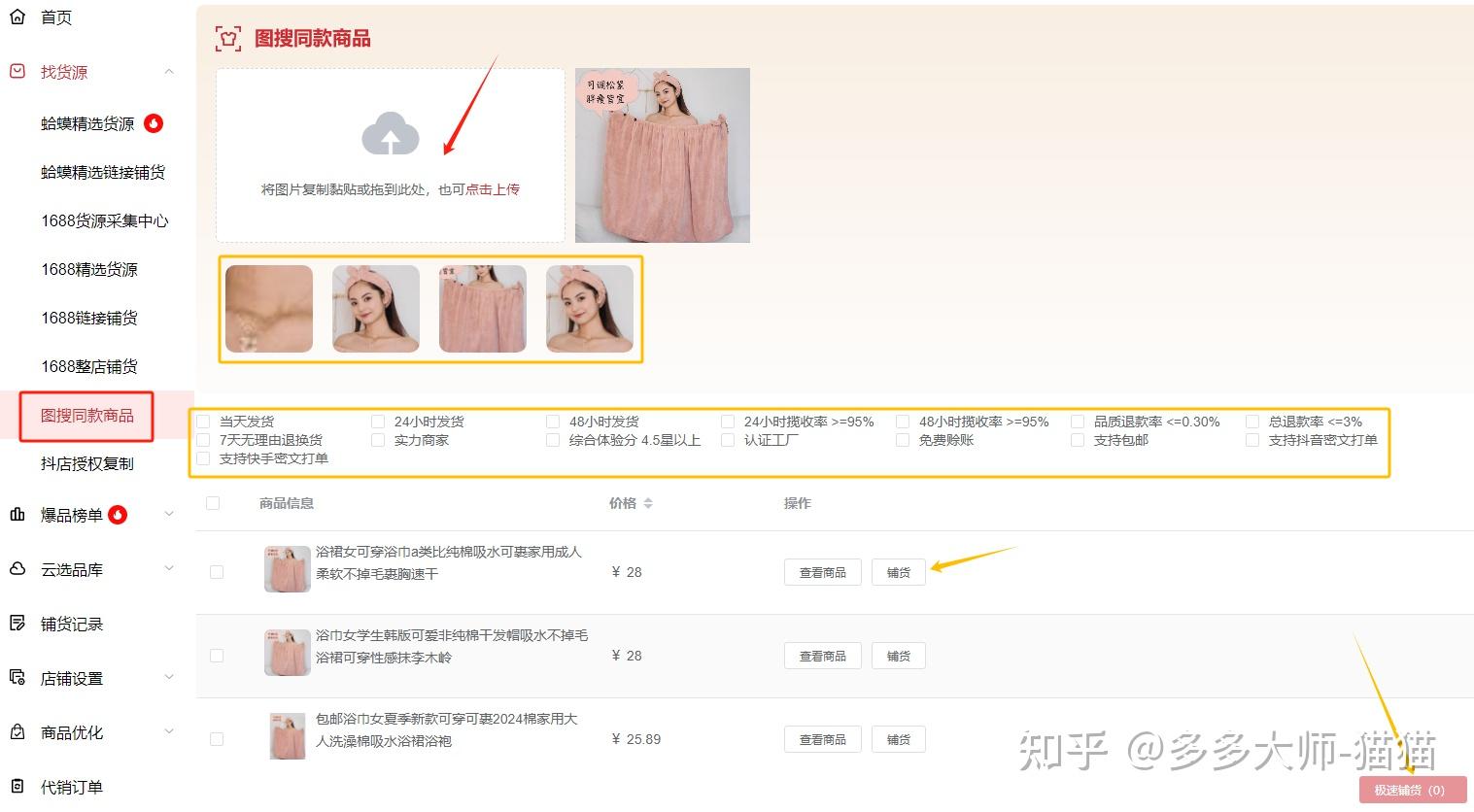1474x812 pixels.
Task: Enable the 当天发货 filter checkbox
Action: pyautogui.click(x=202, y=421)
